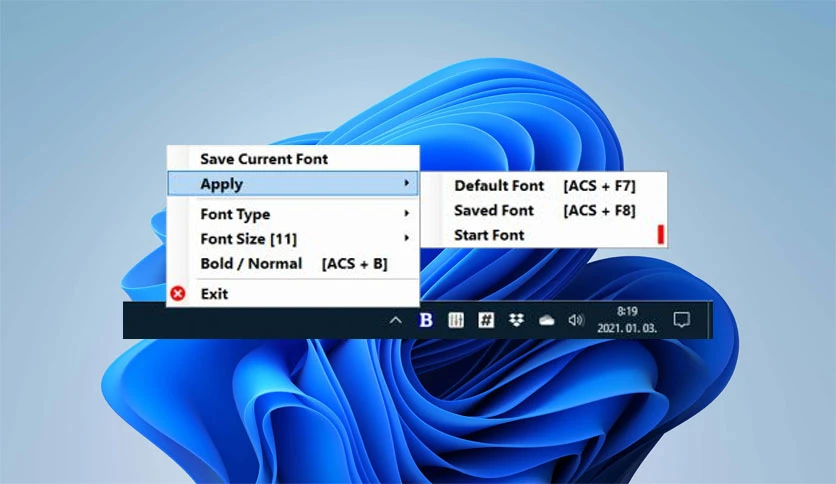Open the Dropbox tray icon
The image size is (836, 484).
(x=516, y=320)
